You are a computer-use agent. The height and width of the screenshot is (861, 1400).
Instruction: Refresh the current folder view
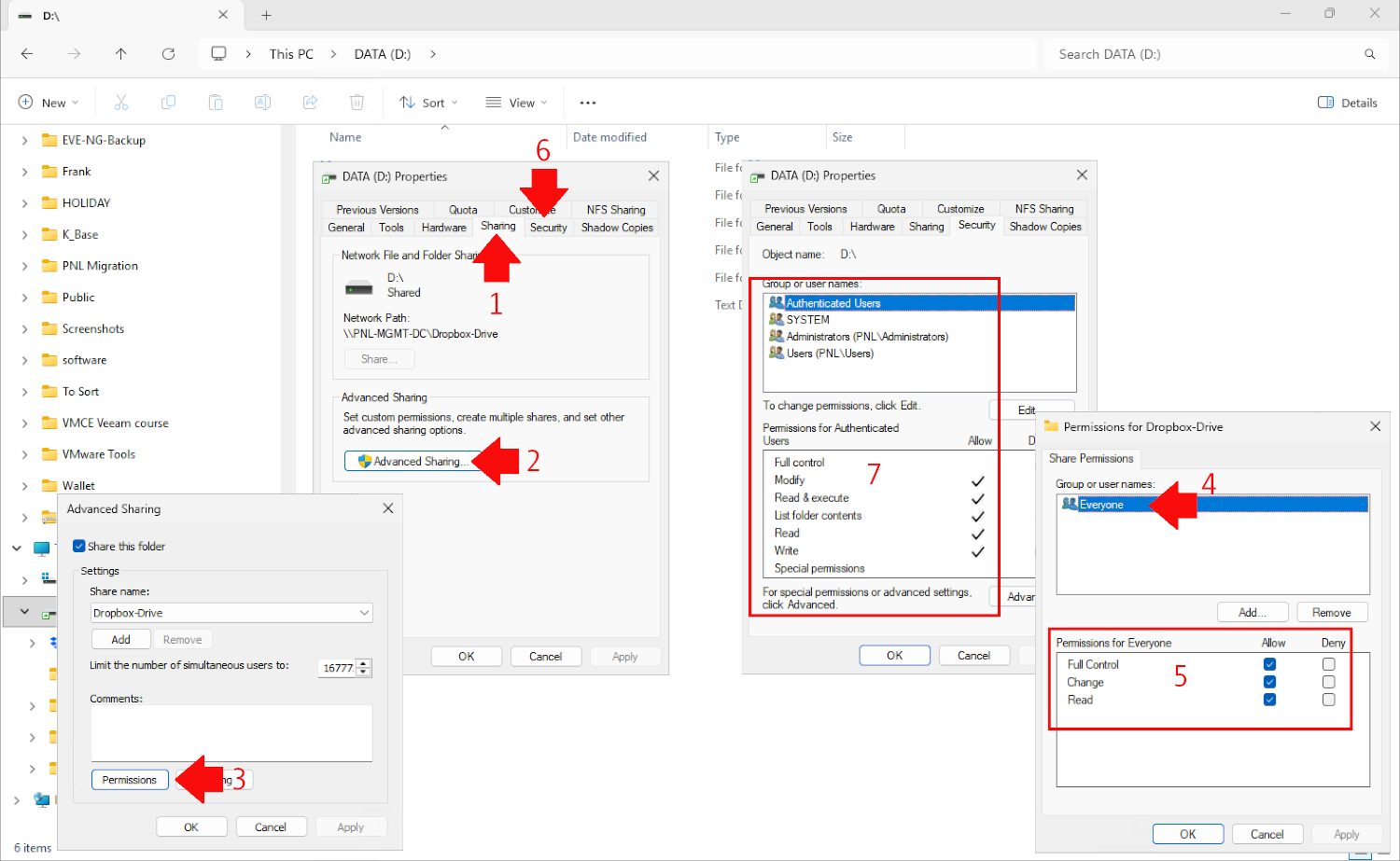(168, 54)
